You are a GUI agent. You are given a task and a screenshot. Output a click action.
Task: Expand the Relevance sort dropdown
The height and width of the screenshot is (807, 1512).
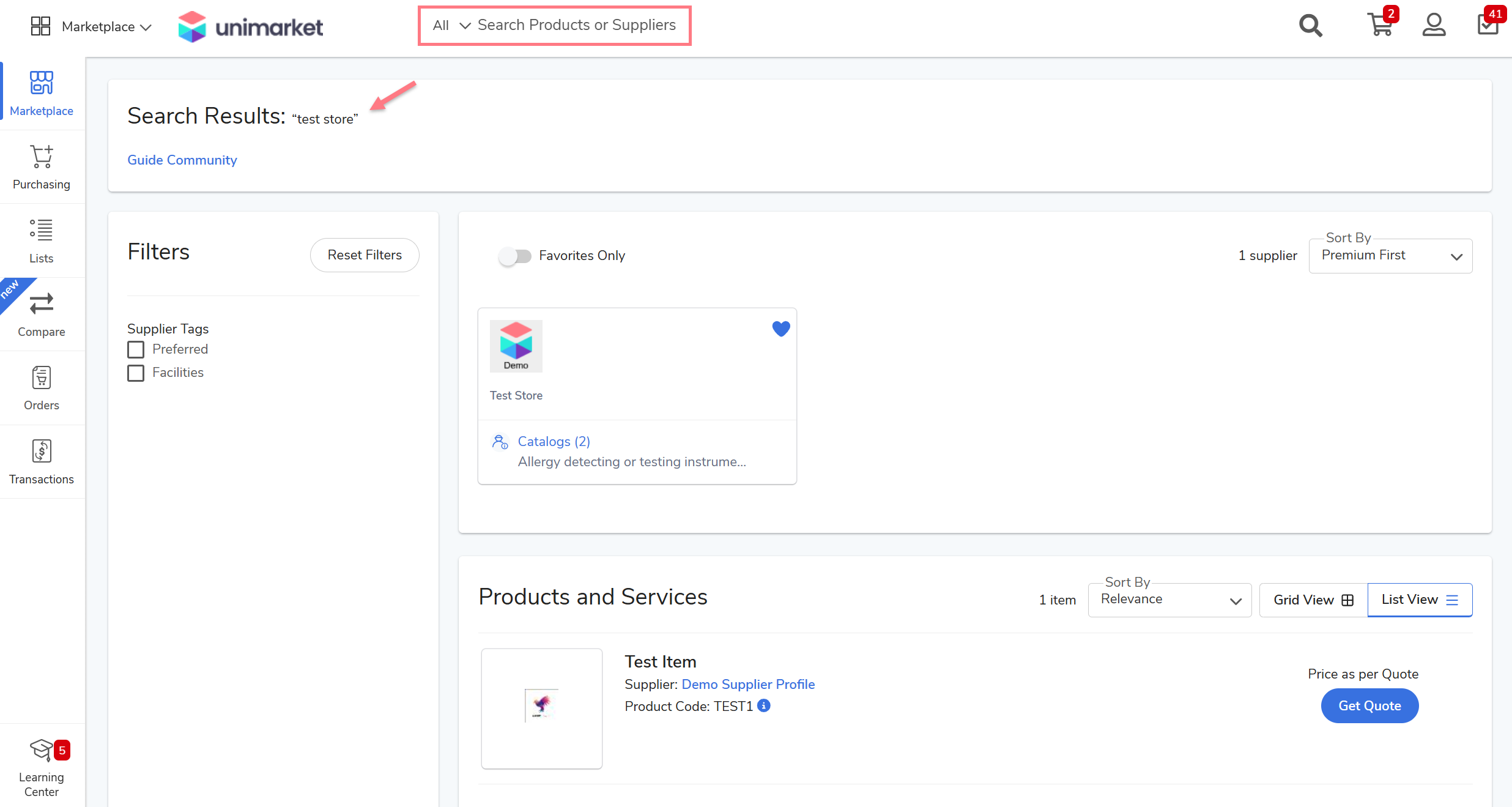pos(1169,600)
